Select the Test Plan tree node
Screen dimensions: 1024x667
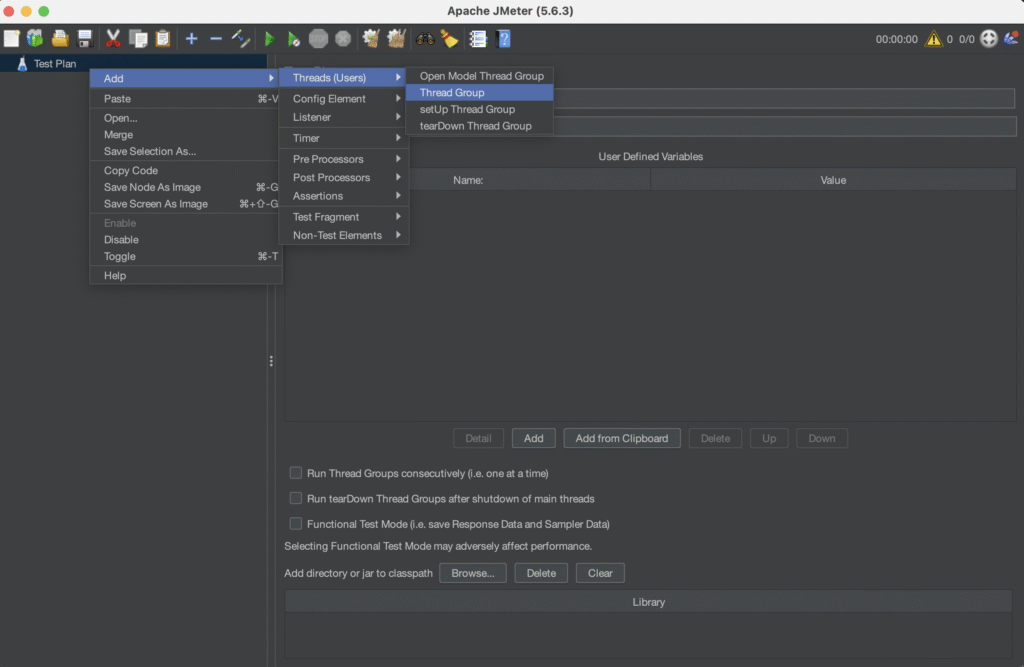click(54, 64)
